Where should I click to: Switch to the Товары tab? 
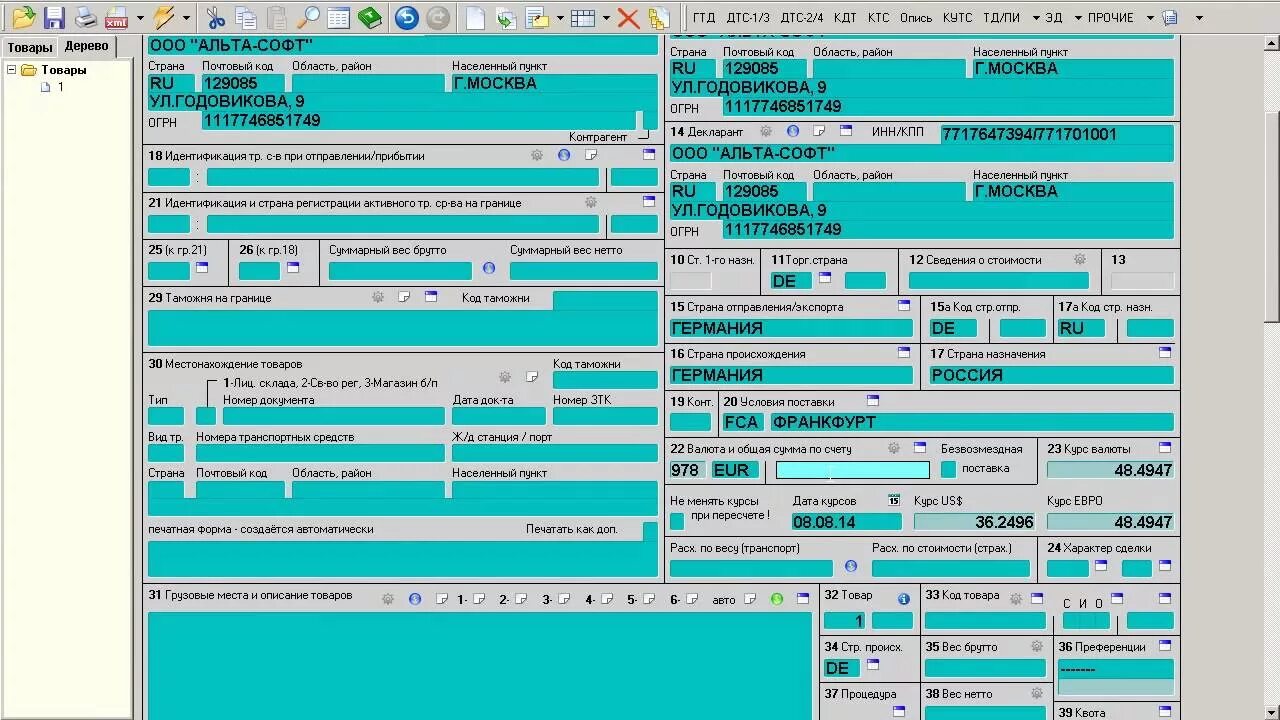pos(29,47)
